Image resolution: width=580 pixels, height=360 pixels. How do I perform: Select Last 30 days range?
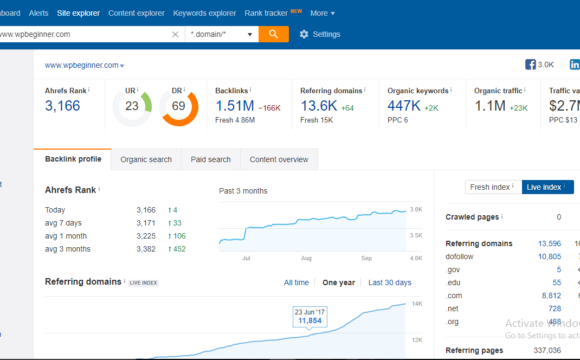[x=390, y=283]
